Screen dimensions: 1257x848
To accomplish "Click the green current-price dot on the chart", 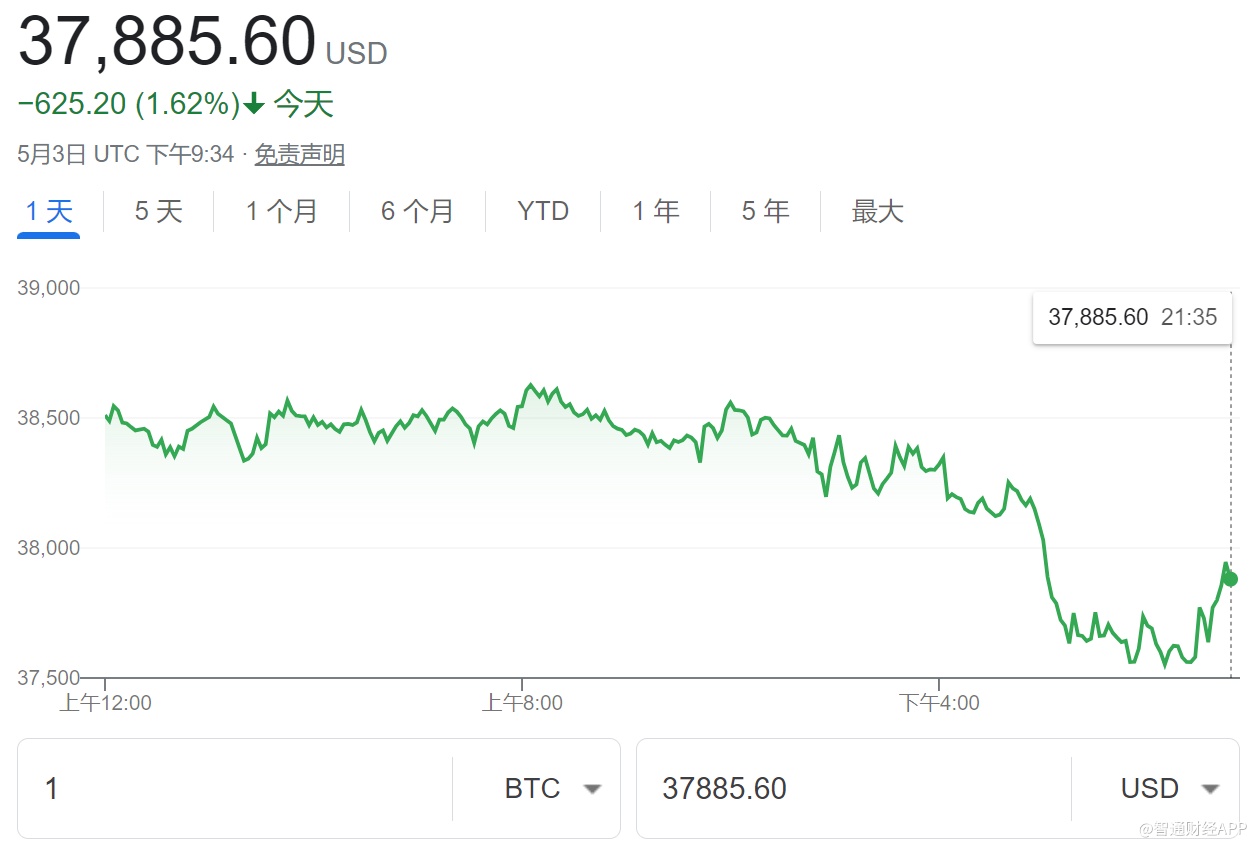I will pyautogui.click(x=1231, y=579).
